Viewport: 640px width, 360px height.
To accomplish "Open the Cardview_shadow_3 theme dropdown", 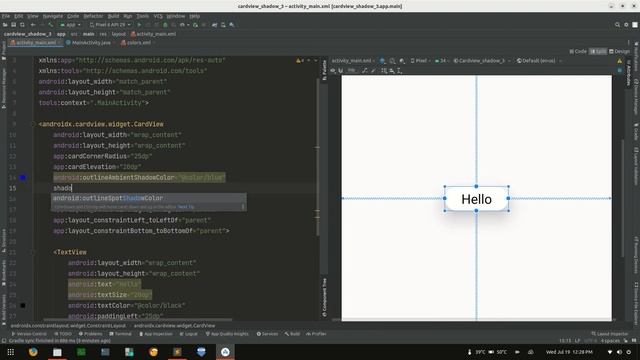I will (482, 61).
